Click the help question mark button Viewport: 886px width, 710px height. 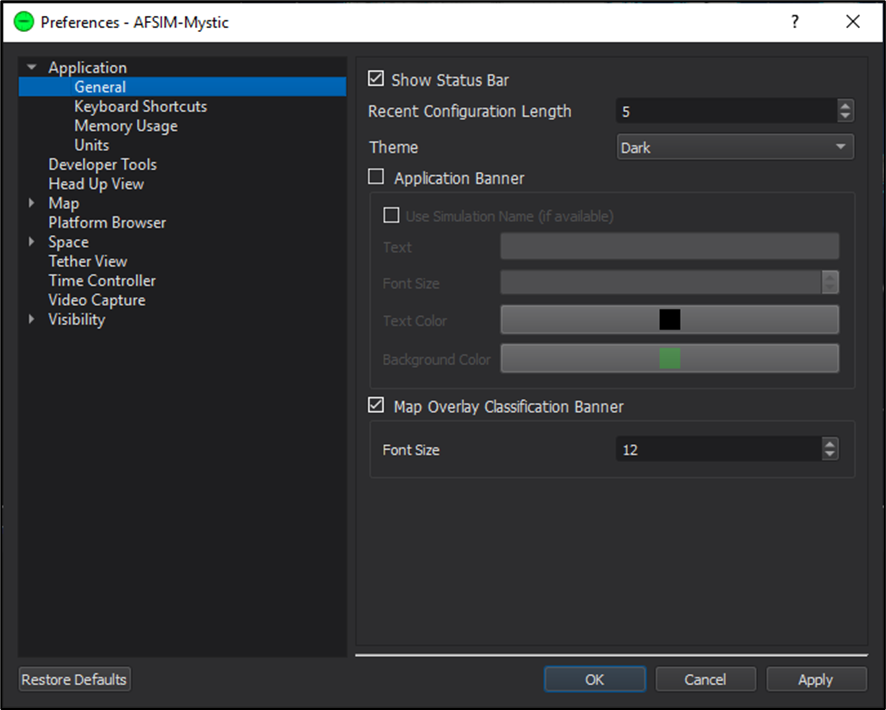(x=794, y=21)
